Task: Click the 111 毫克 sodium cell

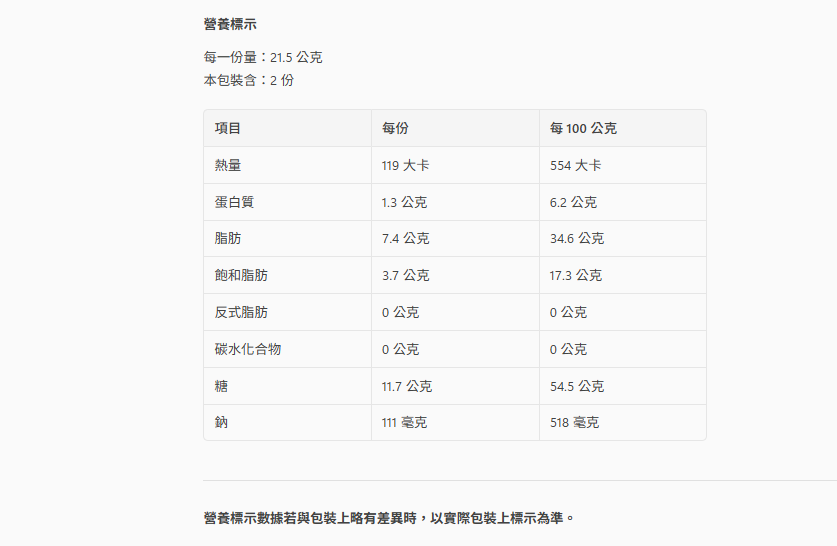Action: pyautogui.click(x=404, y=423)
